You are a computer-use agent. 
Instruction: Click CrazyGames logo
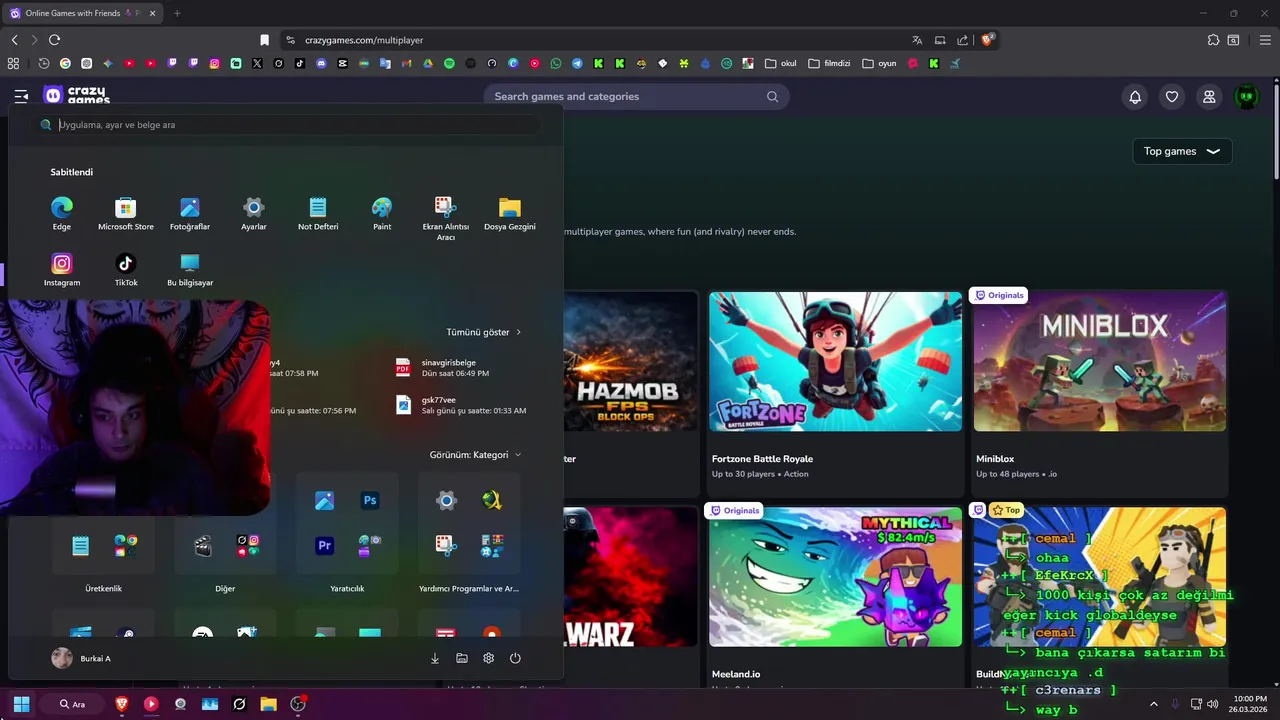coord(77,96)
